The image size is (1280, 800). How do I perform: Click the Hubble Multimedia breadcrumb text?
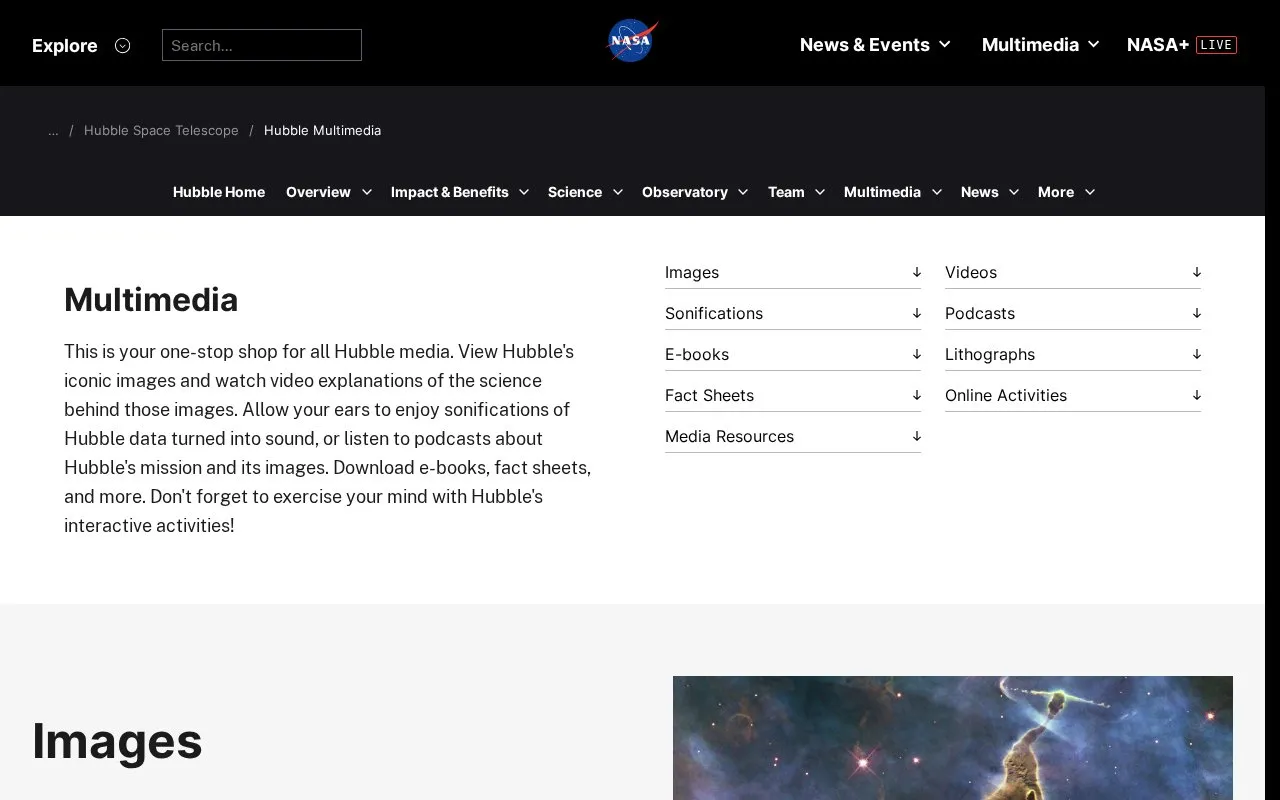click(x=322, y=131)
